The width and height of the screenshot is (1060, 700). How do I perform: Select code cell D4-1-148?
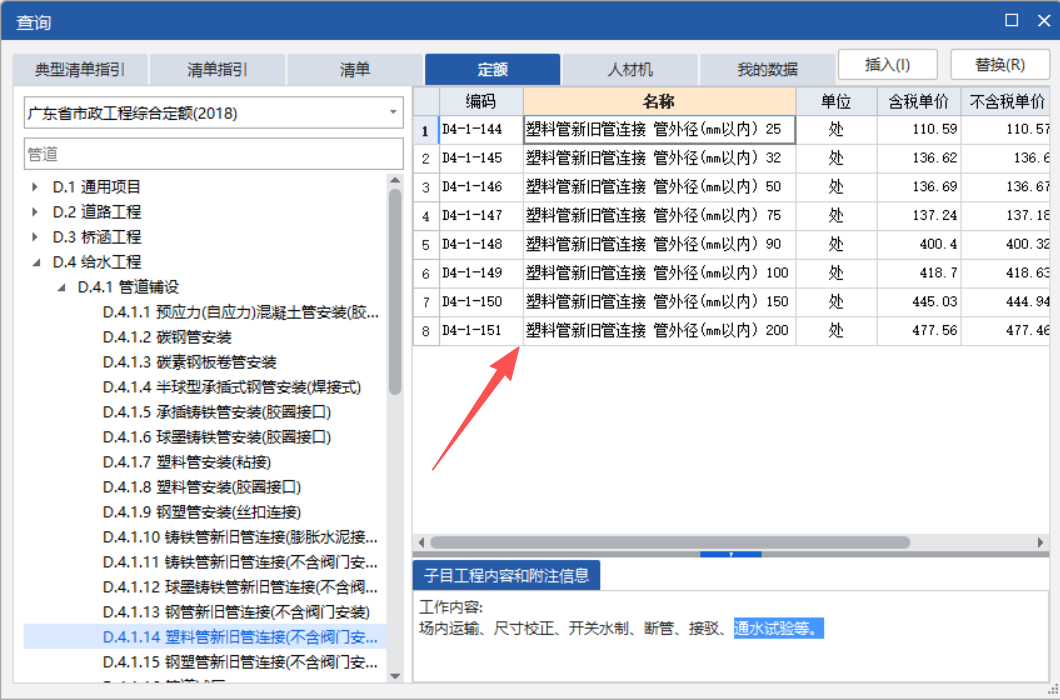click(x=481, y=244)
